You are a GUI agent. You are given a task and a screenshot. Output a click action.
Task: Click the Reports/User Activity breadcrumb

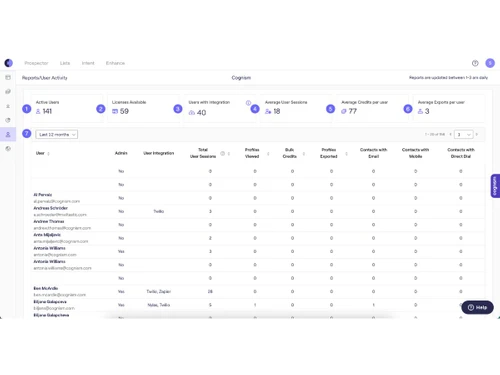click(45, 78)
